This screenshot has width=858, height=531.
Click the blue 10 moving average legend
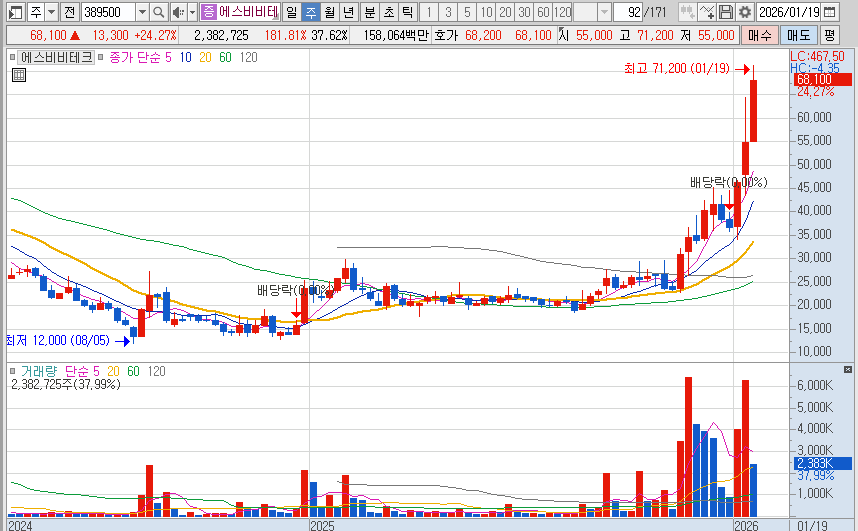[x=185, y=57]
